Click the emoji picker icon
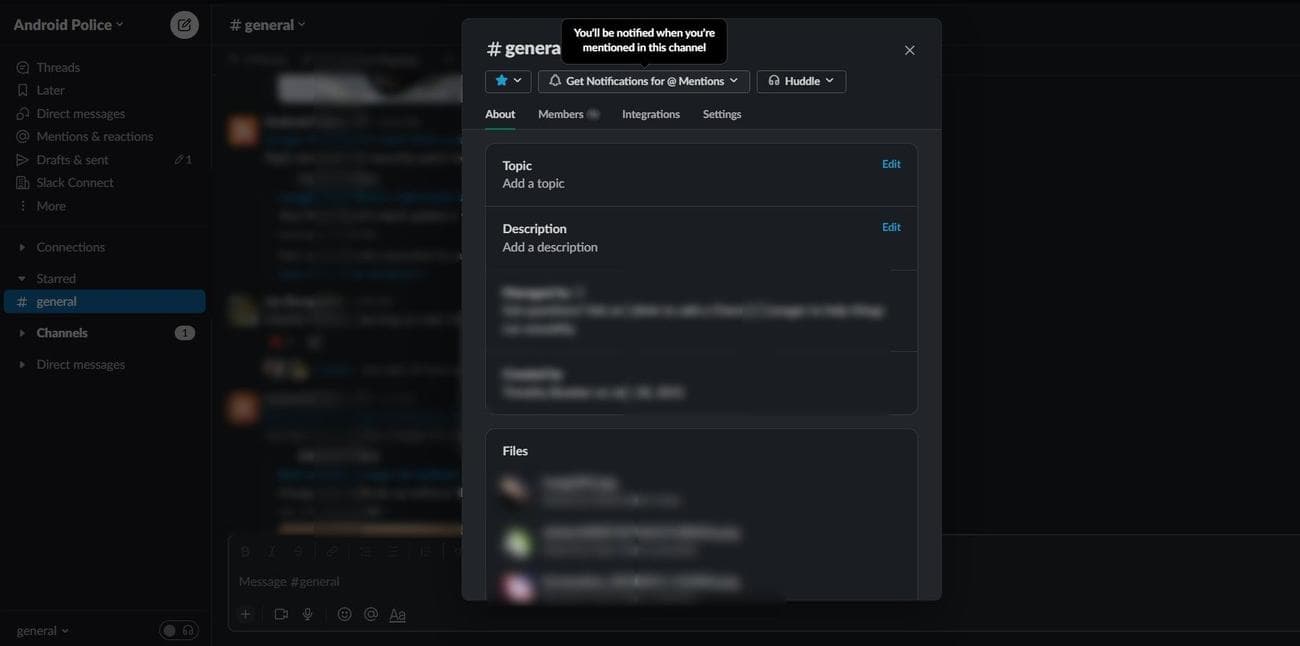 click(344, 614)
